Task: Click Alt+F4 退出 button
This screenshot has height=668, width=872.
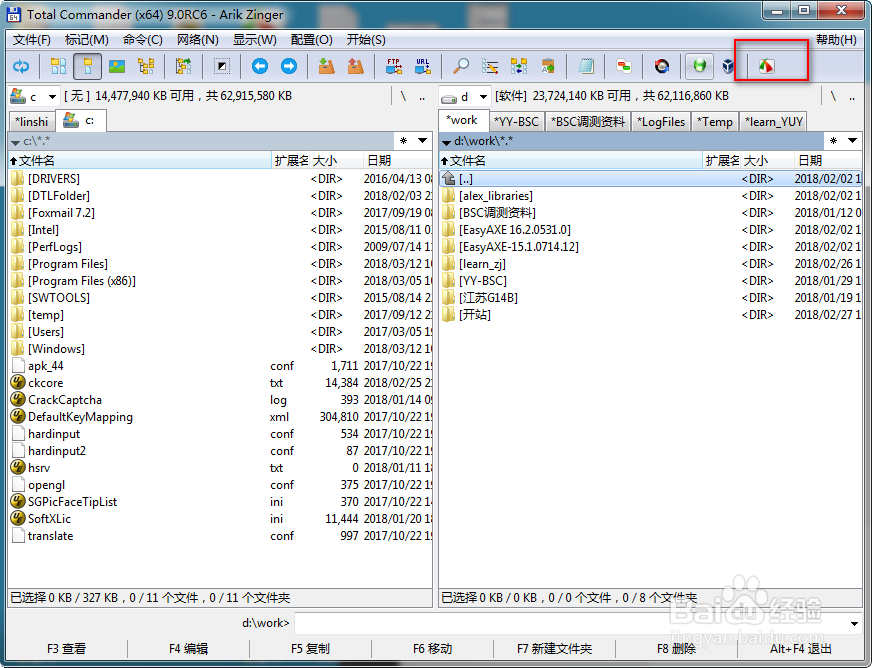Action: click(801, 649)
